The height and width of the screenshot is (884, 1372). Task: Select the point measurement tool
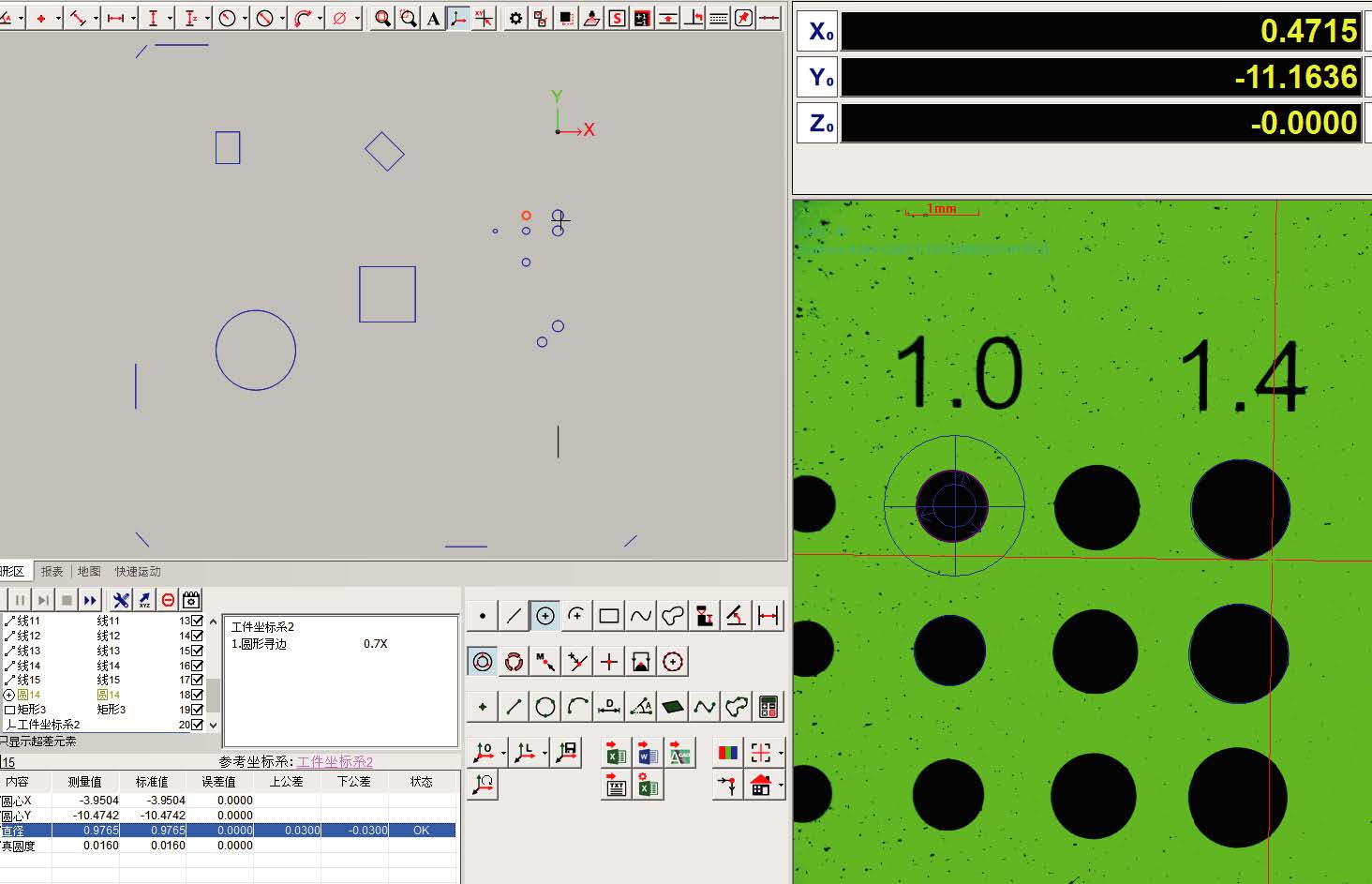pyautogui.click(x=483, y=616)
